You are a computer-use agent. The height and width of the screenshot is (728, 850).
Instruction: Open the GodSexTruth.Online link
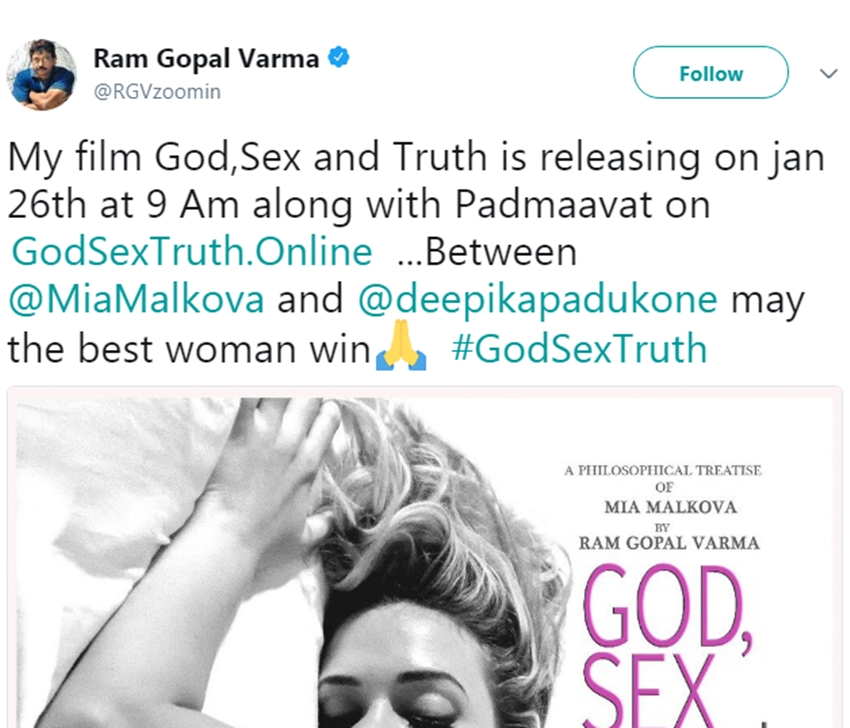point(192,252)
